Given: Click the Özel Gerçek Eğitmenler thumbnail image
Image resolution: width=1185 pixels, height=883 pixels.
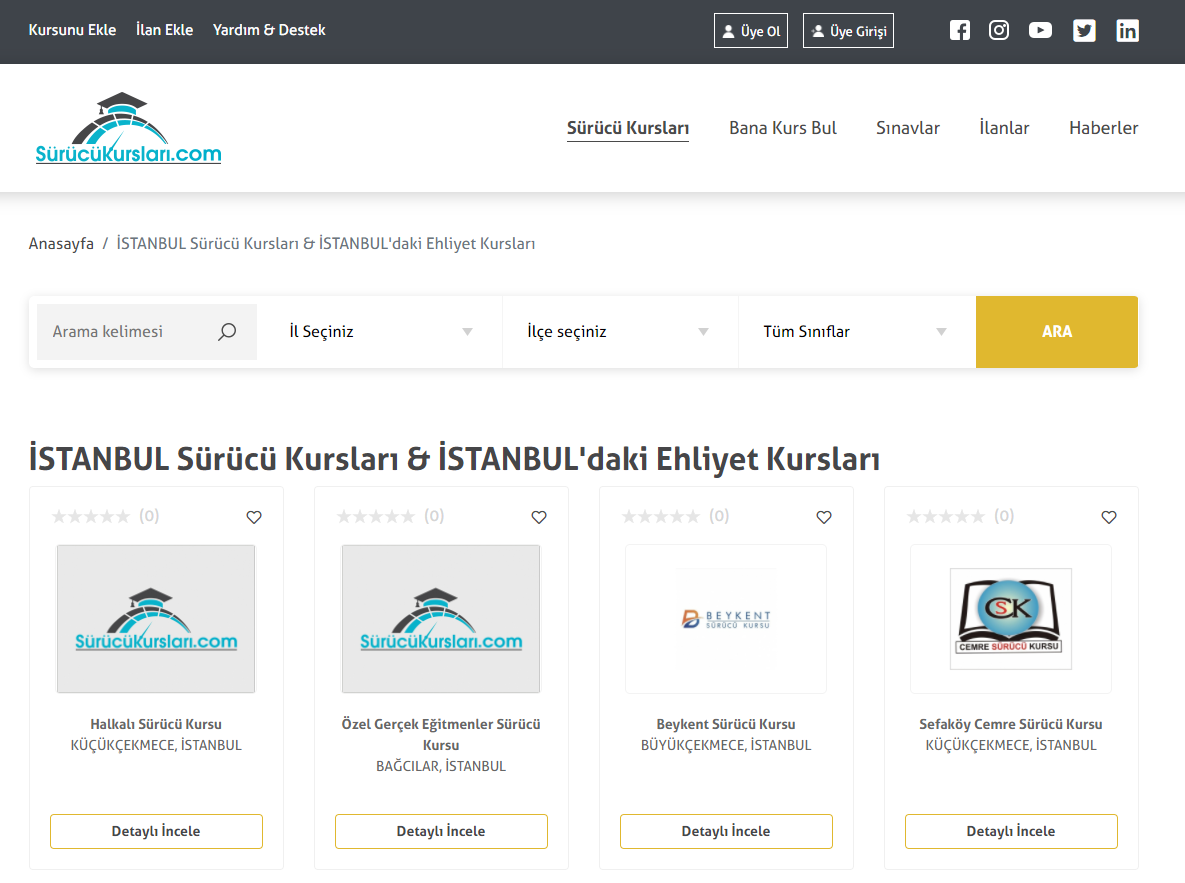Looking at the screenshot, I should pos(441,619).
